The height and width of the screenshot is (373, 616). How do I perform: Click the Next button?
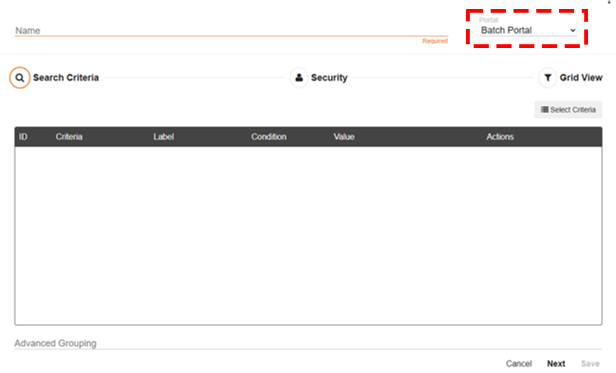point(556,364)
